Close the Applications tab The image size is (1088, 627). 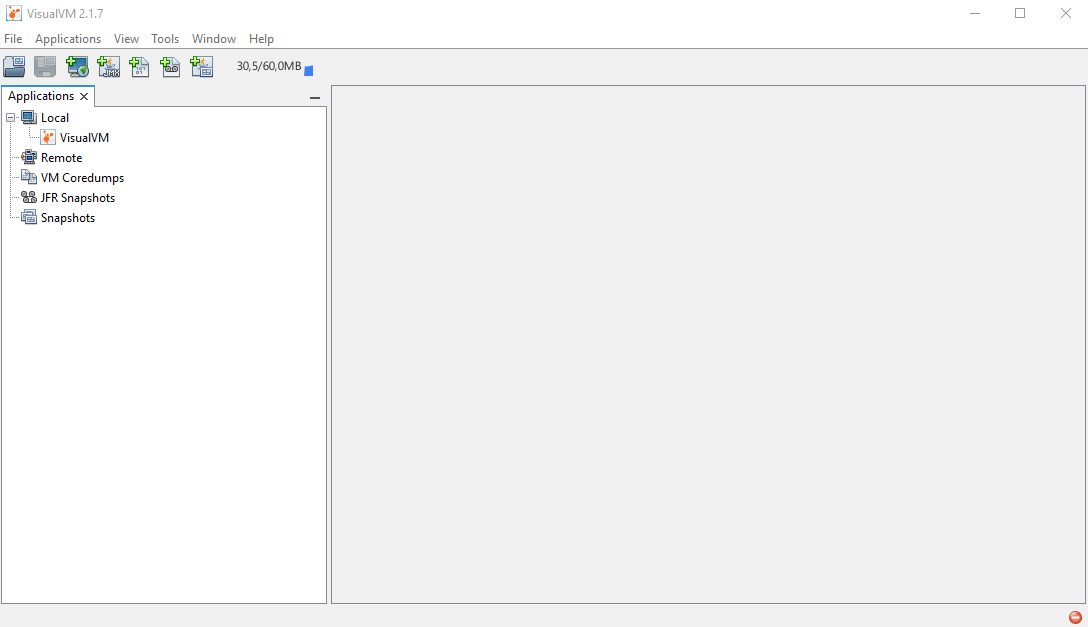coord(84,97)
